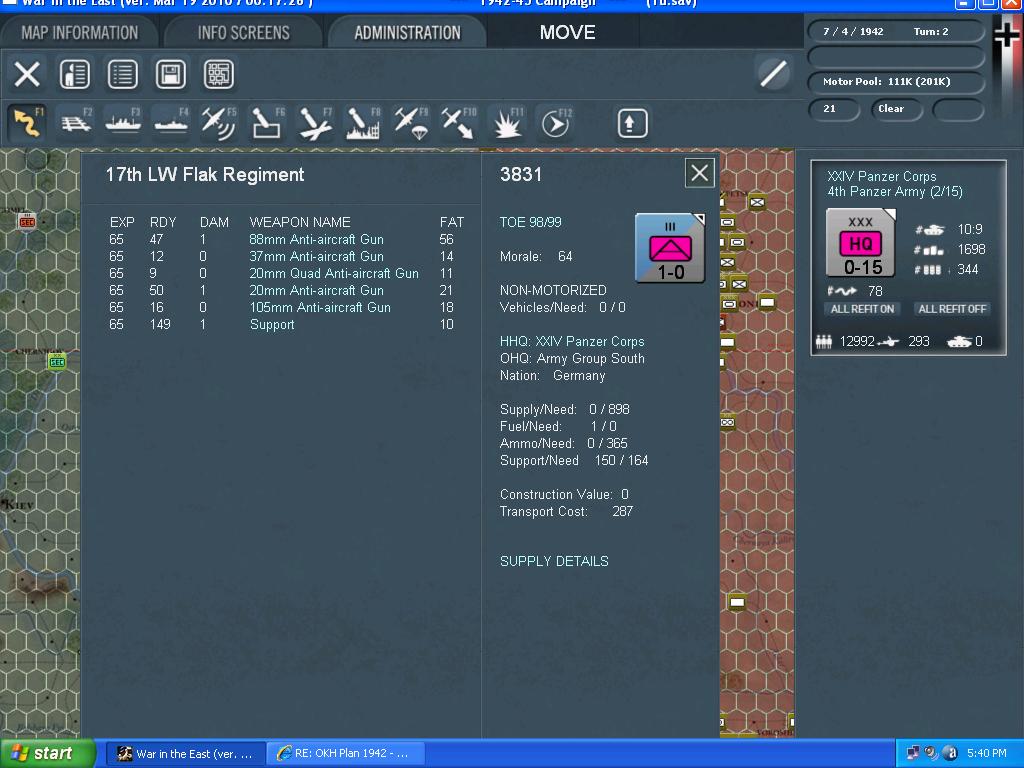Click the MOVE mode label
The height and width of the screenshot is (768, 1024).
pos(567,32)
